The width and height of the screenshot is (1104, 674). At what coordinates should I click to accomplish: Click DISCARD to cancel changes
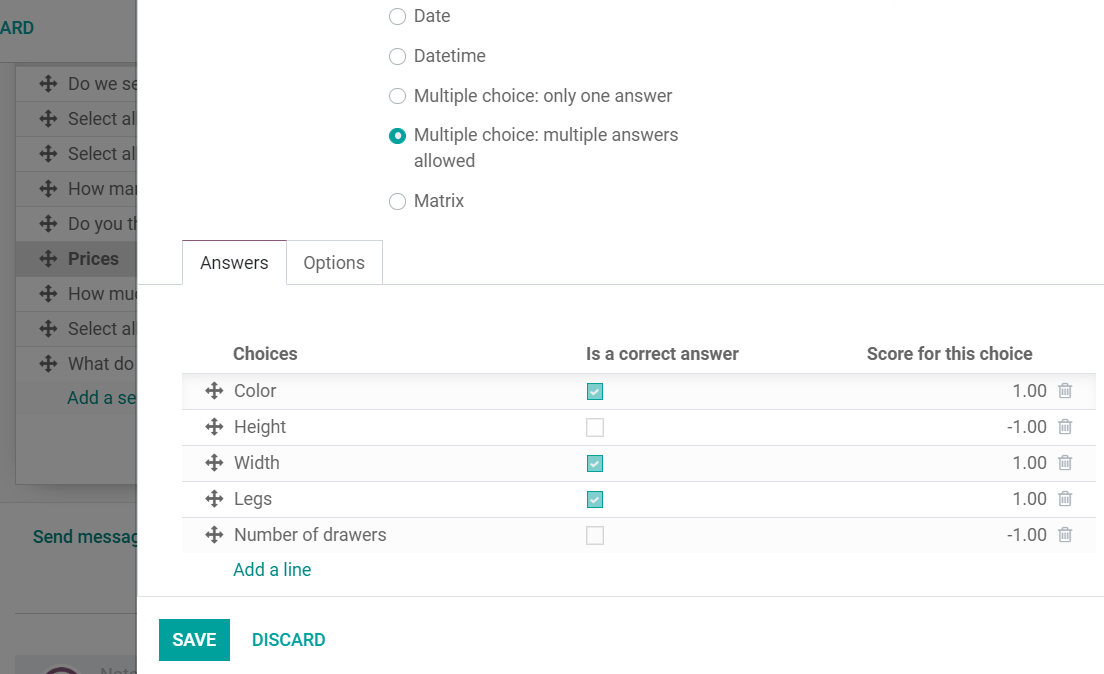[288, 640]
